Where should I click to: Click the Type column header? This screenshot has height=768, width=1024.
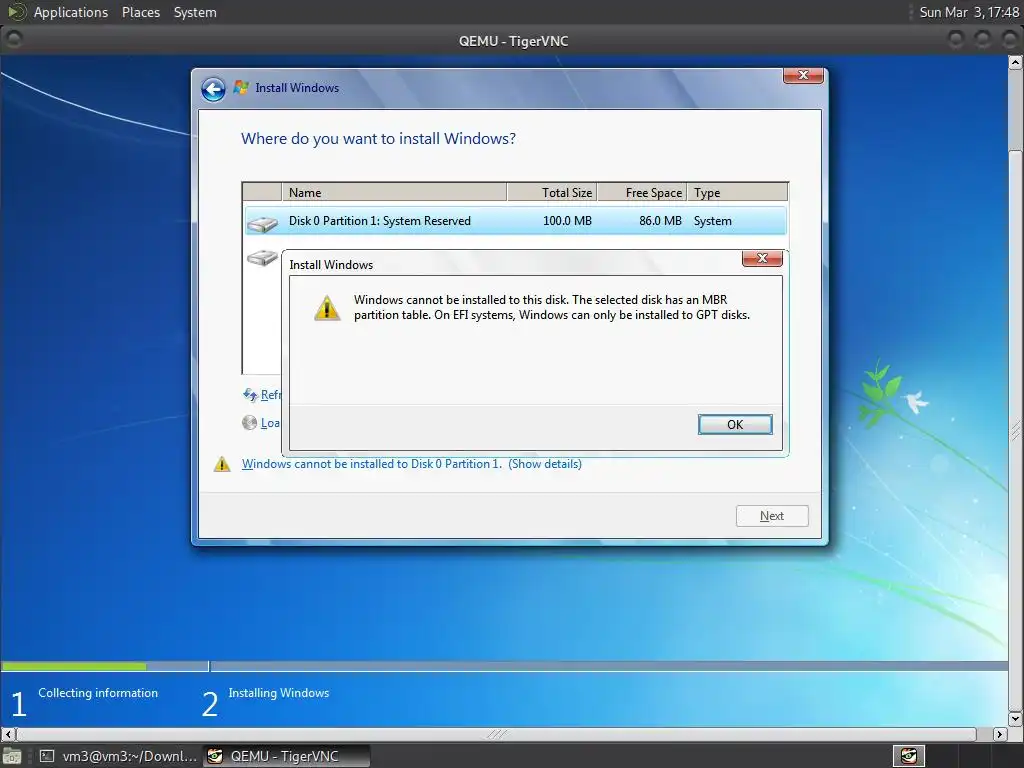pyautogui.click(x=737, y=192)
